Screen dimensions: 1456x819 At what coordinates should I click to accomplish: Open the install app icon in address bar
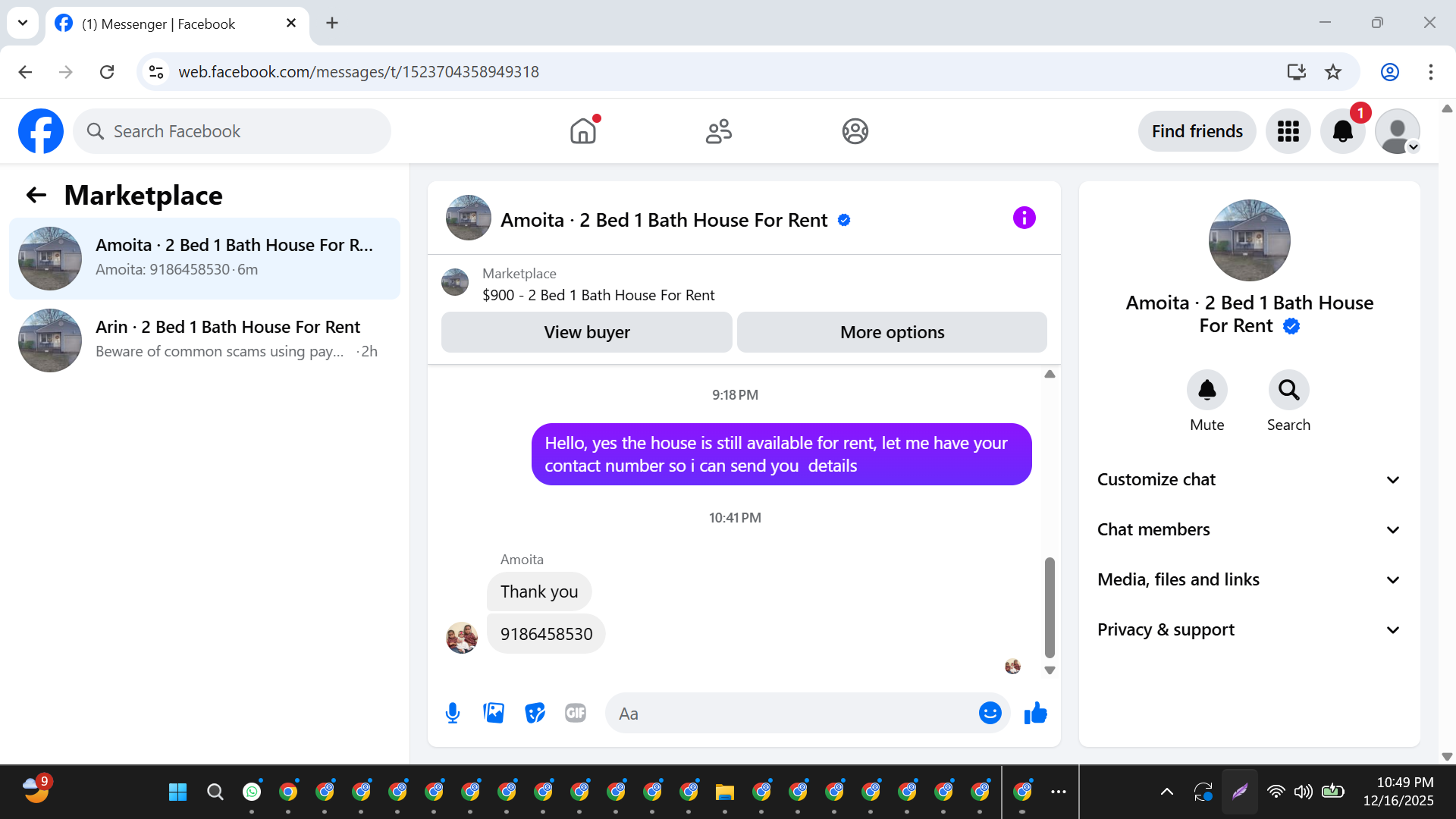(1296, 72)
